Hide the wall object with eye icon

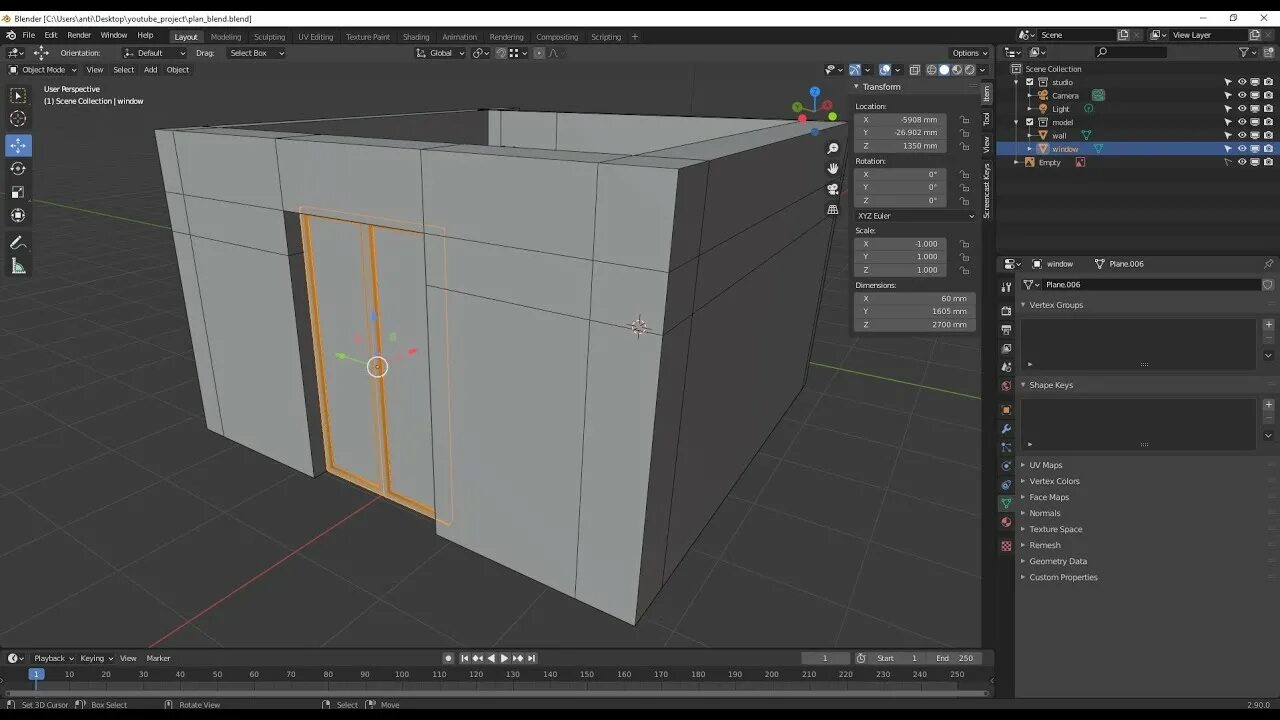1242,136
